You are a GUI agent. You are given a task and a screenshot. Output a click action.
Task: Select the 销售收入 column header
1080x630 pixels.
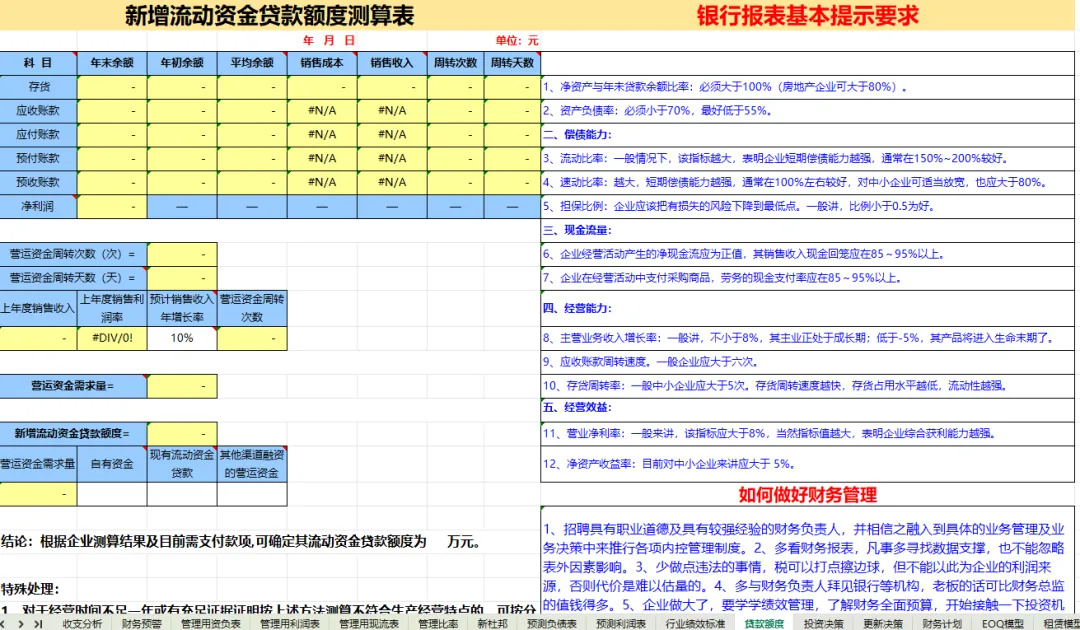coord(392,63)
